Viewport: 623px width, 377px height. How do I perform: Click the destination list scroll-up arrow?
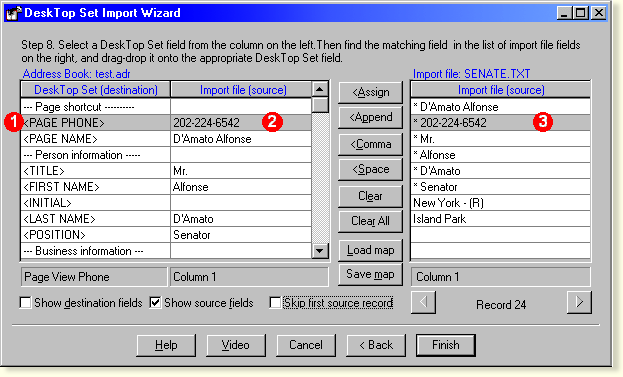(320, 89)
